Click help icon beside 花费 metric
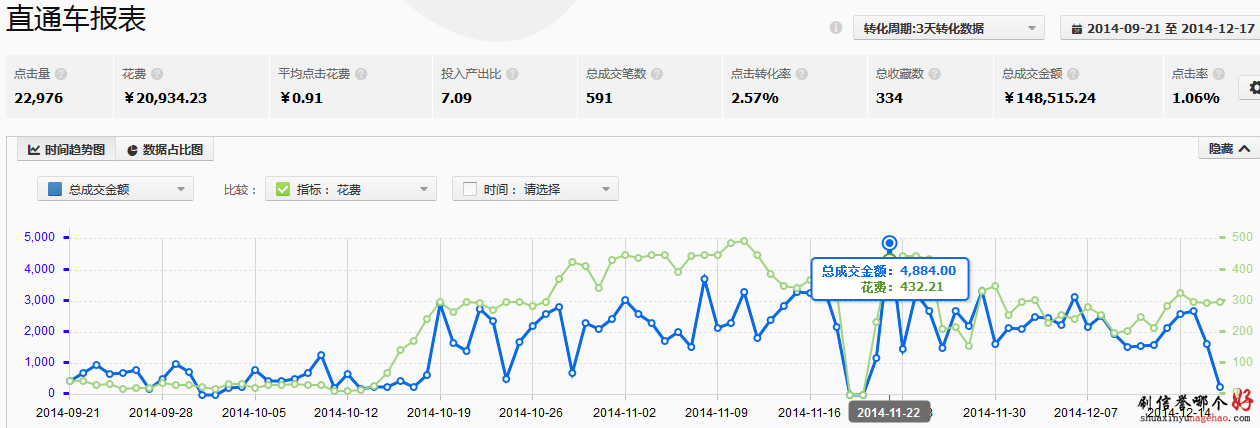This screenshot has width=1260, height=428. click(x=157, y=74)
